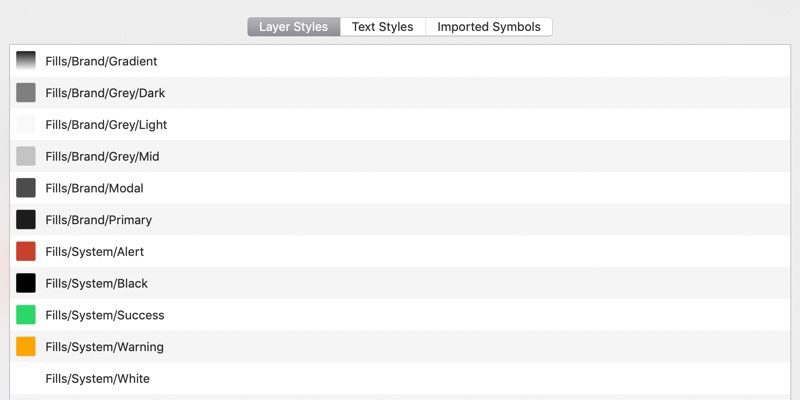
Task: Click the Grey/Mid color swatch
Action: coord(26,156)
